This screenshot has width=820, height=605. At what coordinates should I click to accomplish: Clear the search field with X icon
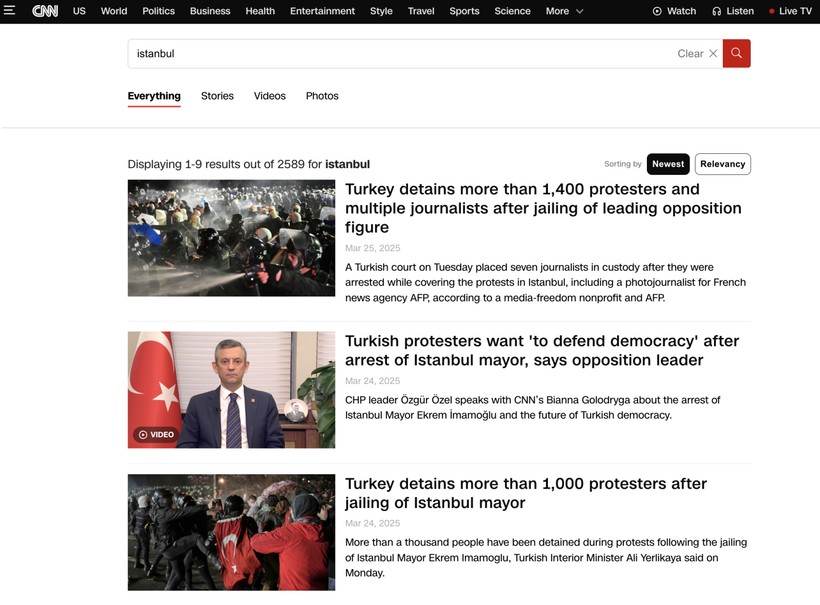click(x=713, y=53)
